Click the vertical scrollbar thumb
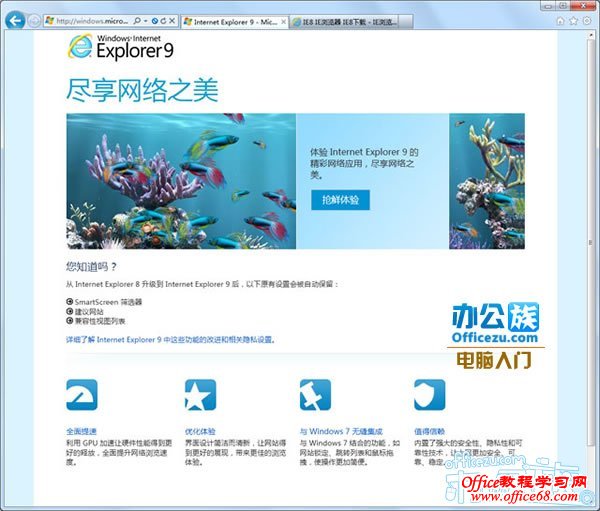The height and width of the screenshot is (511, 600). click(590, 242)
